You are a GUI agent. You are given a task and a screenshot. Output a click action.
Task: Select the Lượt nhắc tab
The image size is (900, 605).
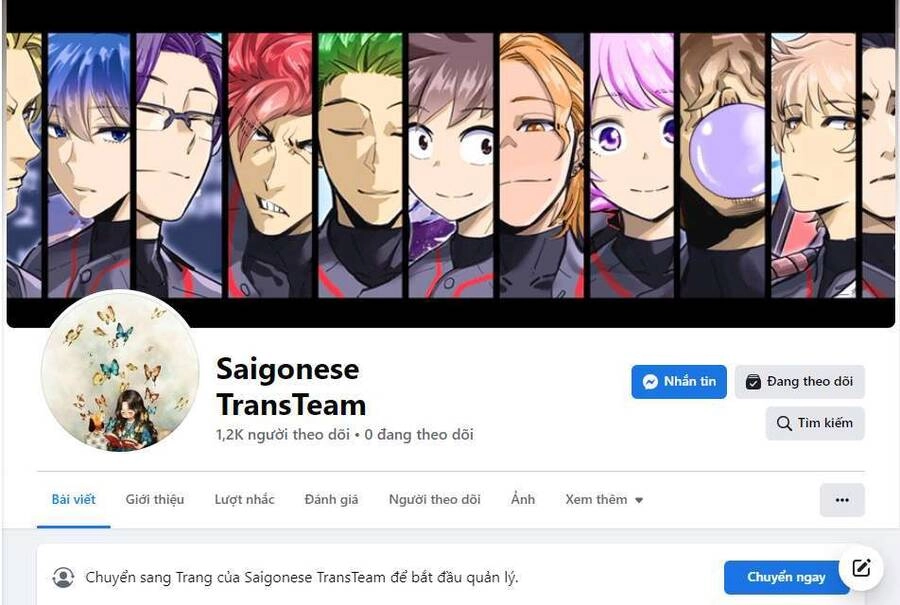pos(245,500)
